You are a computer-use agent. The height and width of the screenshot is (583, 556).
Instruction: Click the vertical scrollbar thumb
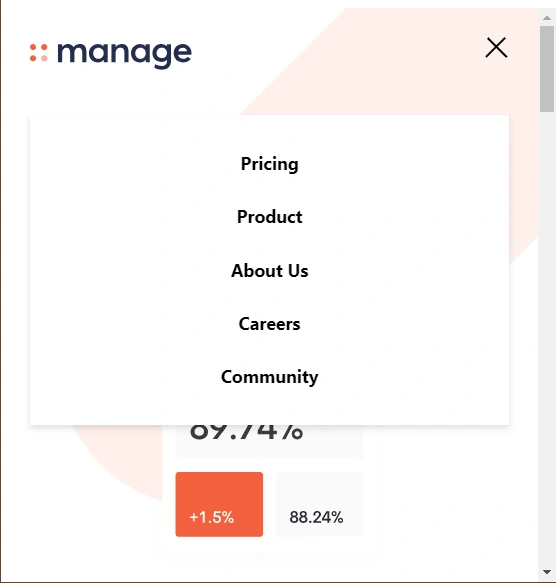547,69
